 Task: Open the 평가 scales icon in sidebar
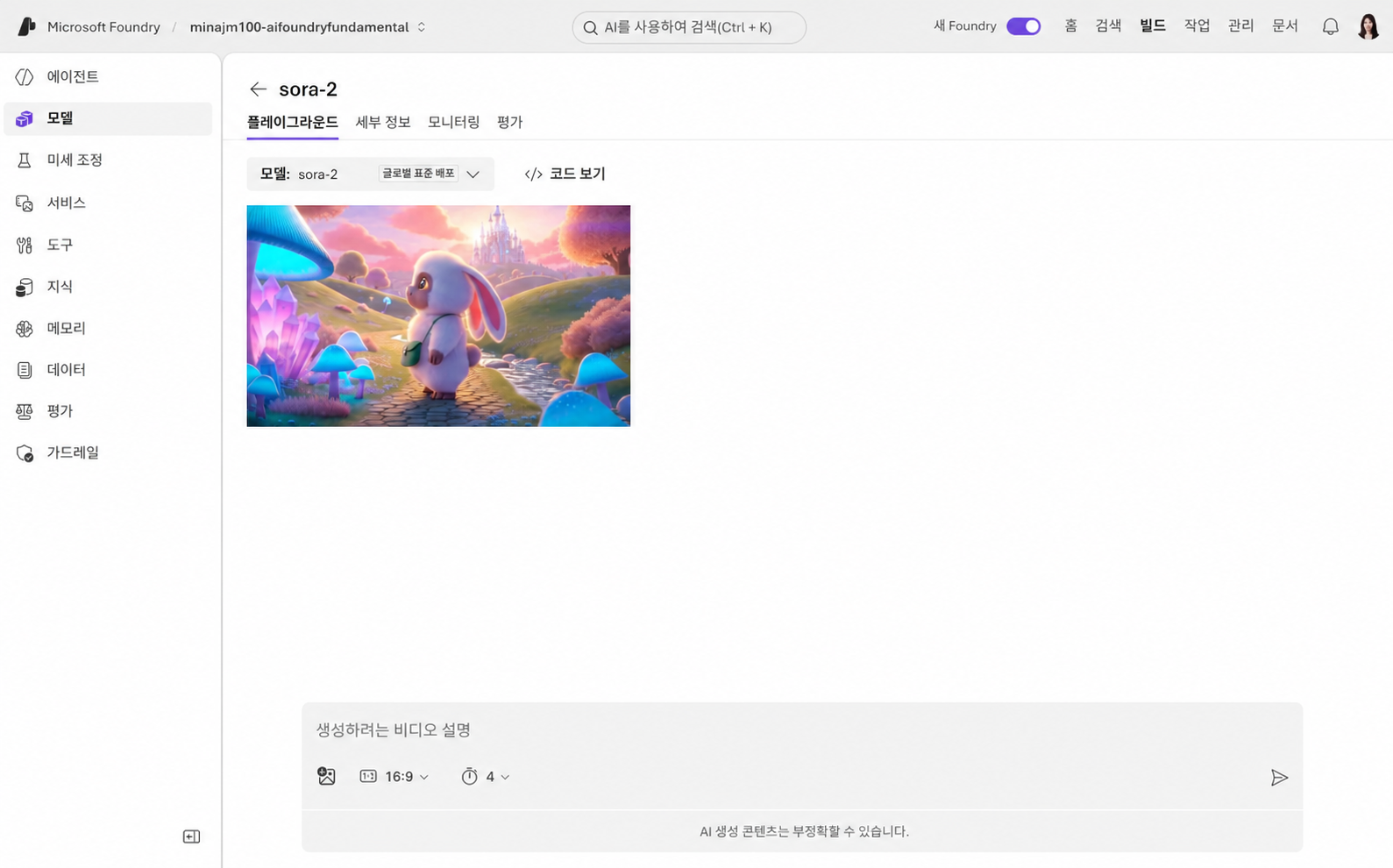[x=25, y=411]
